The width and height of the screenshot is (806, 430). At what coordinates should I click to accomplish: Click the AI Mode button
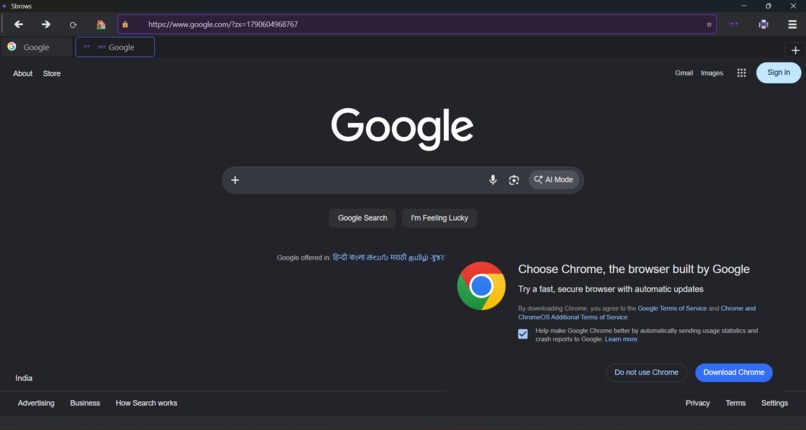554,180
